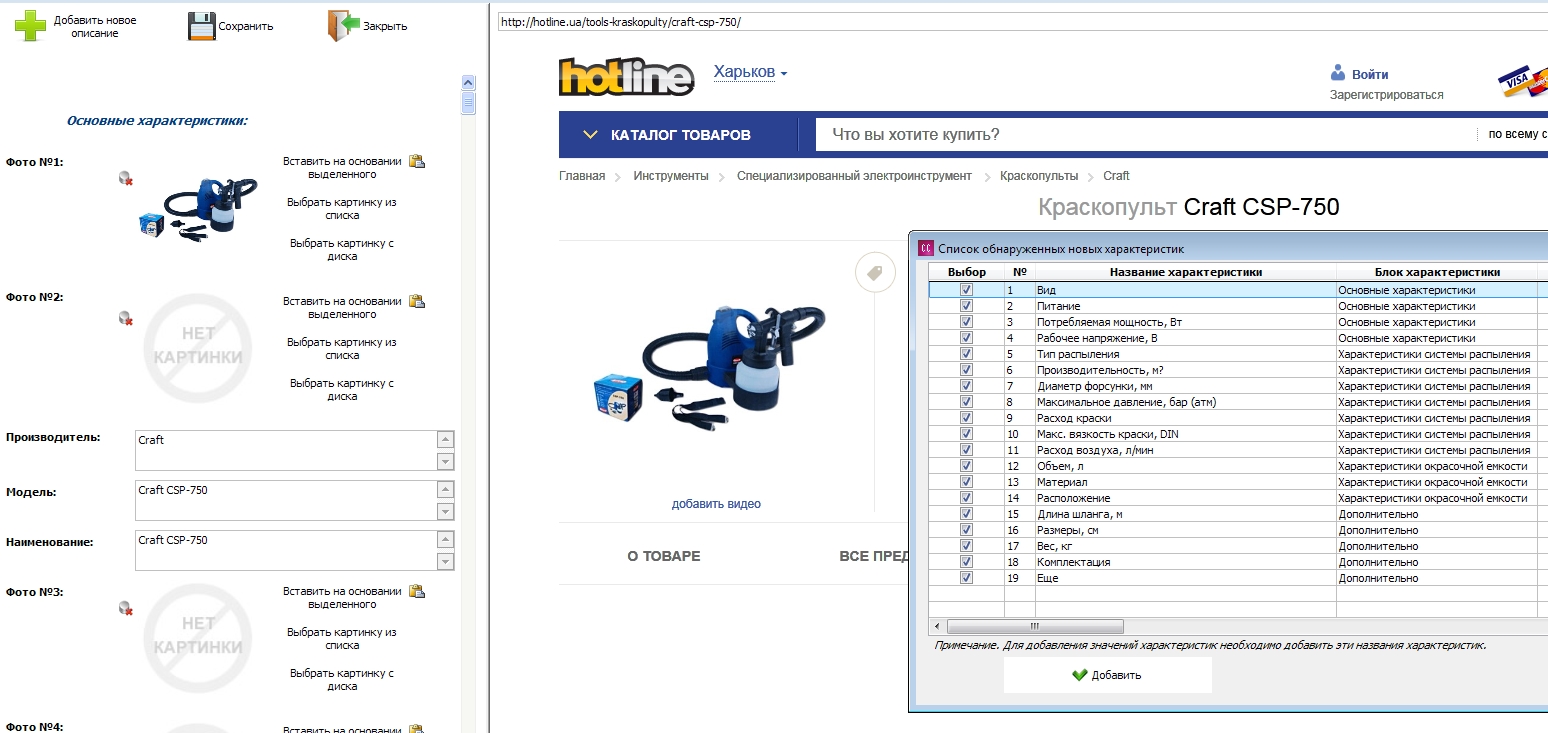Toggle checkbox for row 1 Вид

(966, 290)
